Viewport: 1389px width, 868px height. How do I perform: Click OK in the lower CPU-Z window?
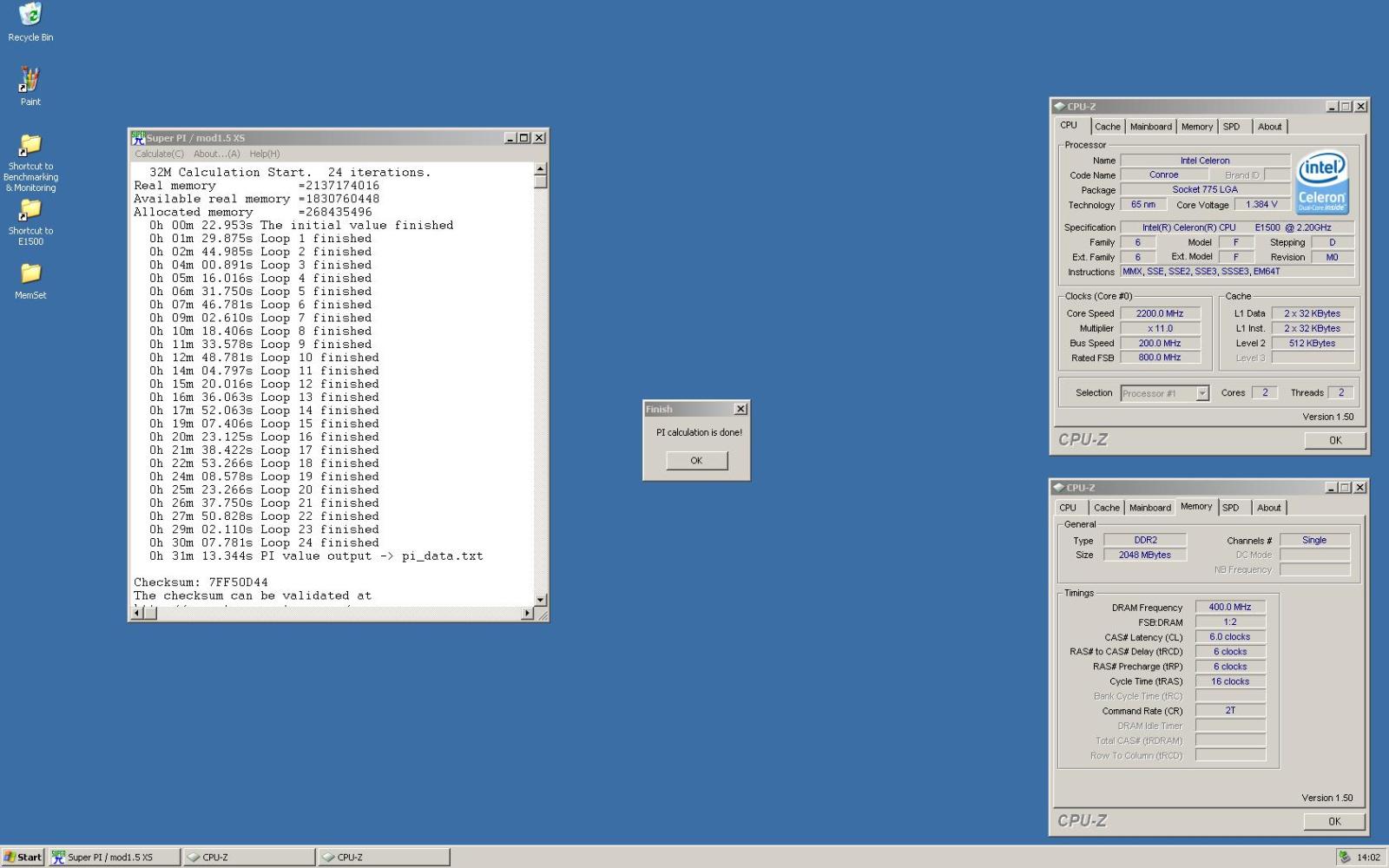[x=1334, y=821]
